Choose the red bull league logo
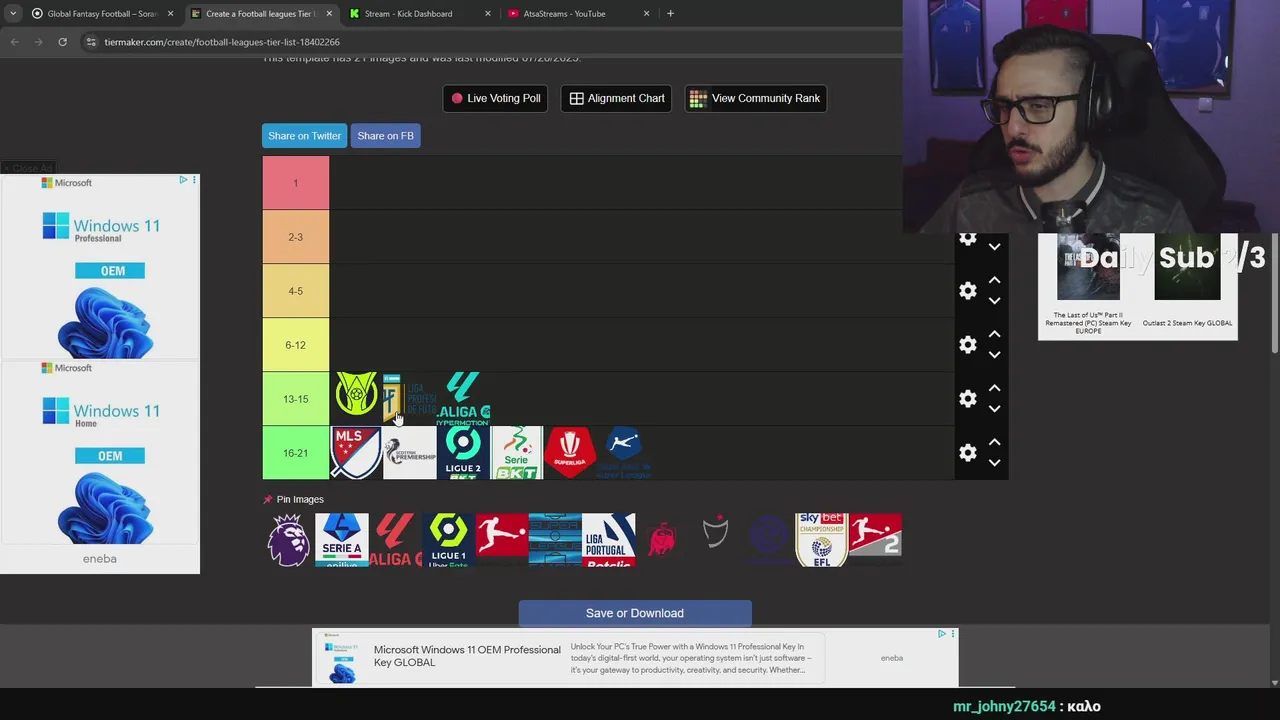 [662, 540]
